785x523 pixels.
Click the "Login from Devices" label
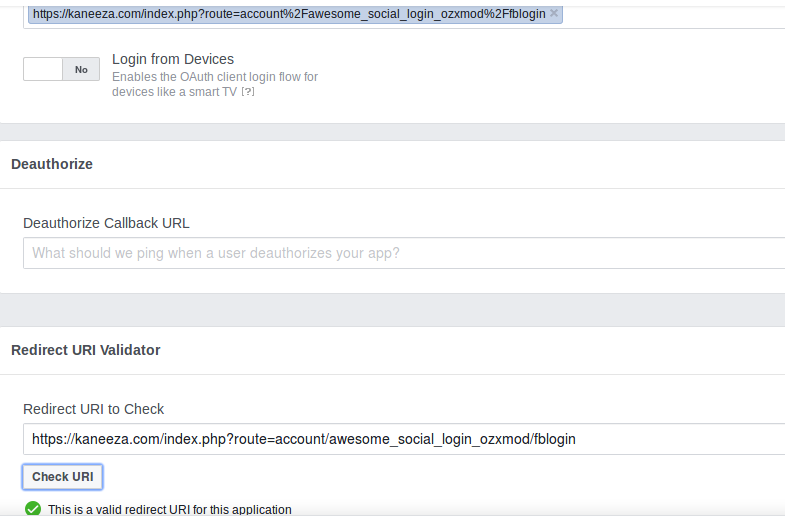click(173, 59)
